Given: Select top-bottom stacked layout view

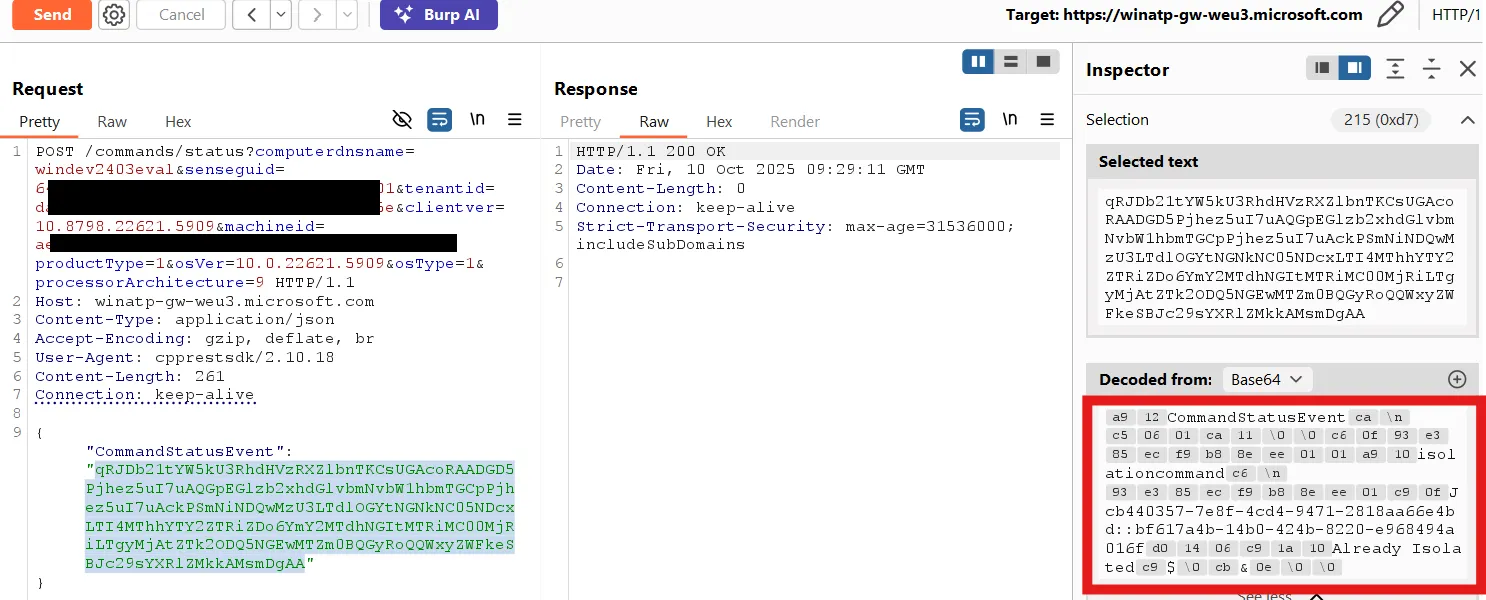Looking at the screenshot, I should tap(1010, 62).
